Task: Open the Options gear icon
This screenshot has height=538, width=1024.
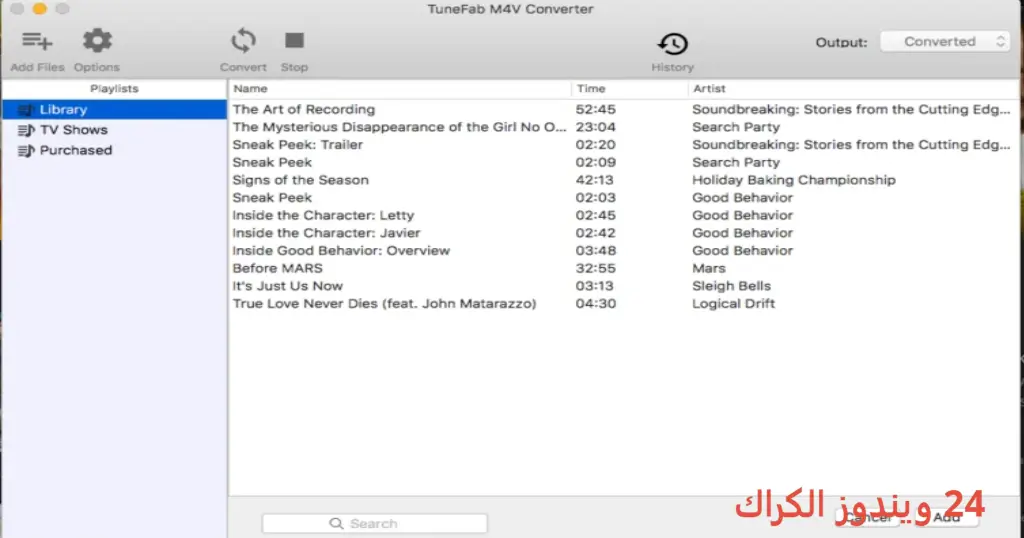Action: [97, 40]
